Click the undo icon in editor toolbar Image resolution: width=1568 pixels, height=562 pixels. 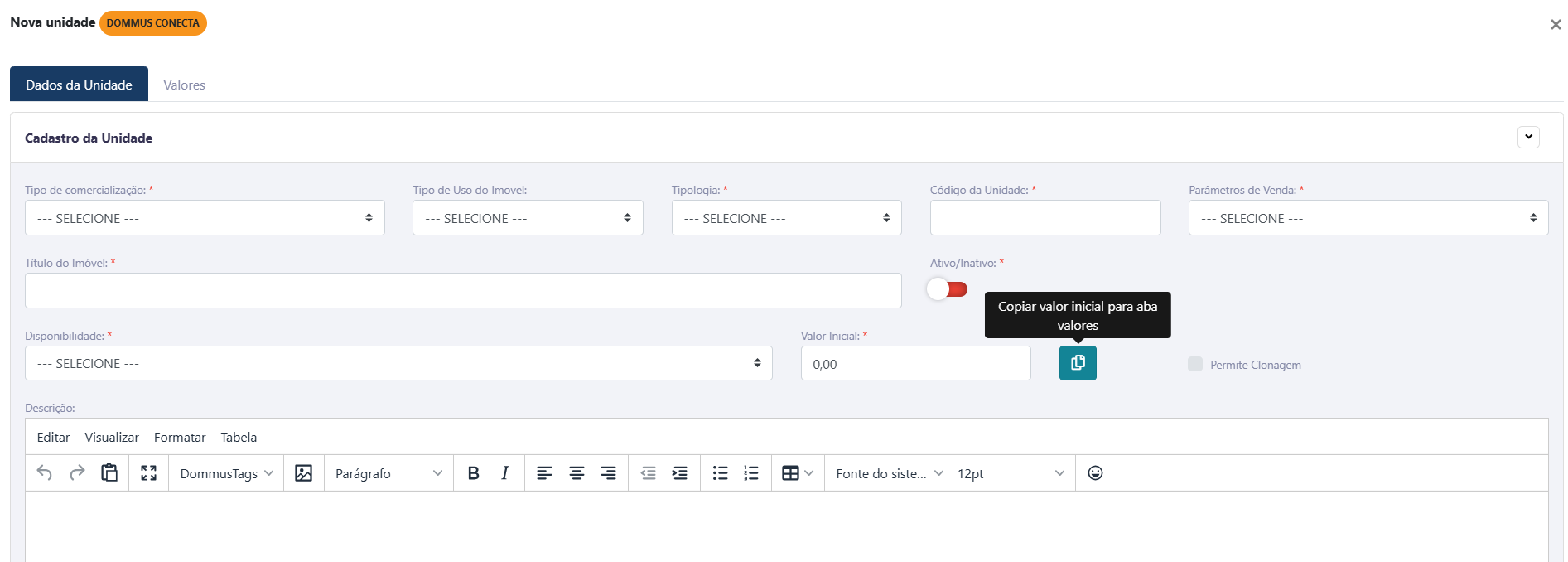45,473
